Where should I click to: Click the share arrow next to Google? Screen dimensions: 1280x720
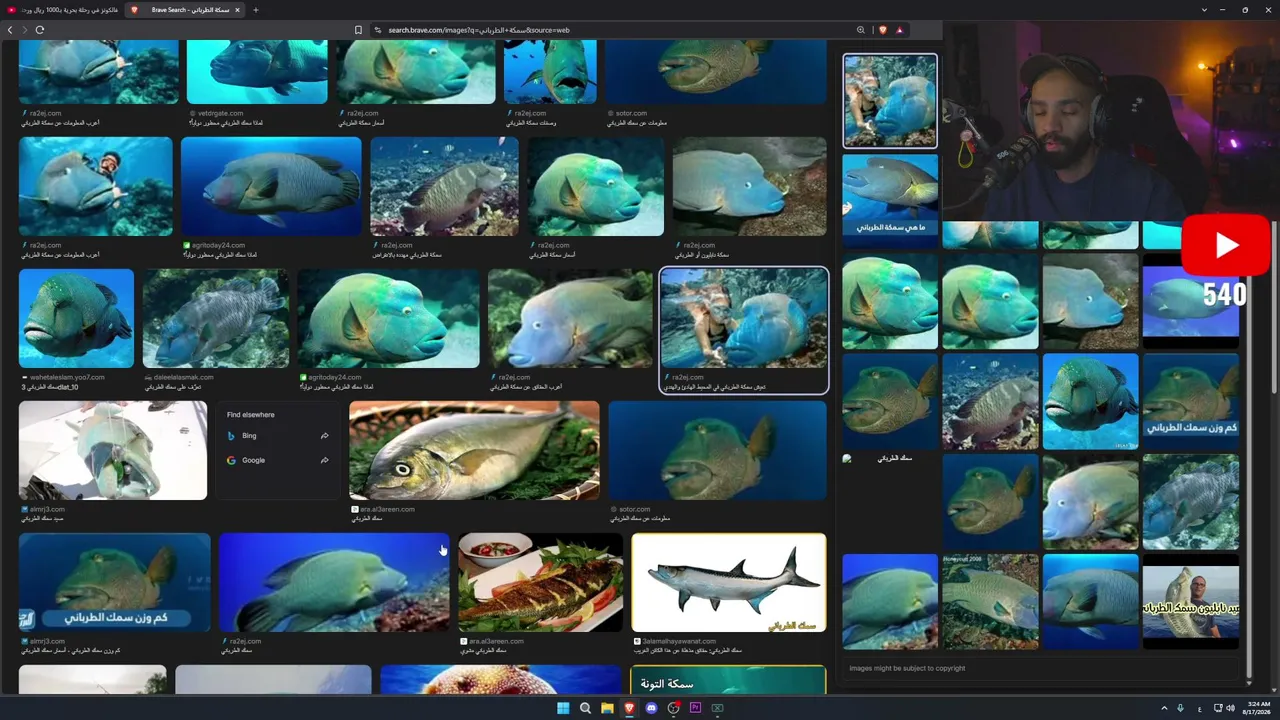click(324, 460)
